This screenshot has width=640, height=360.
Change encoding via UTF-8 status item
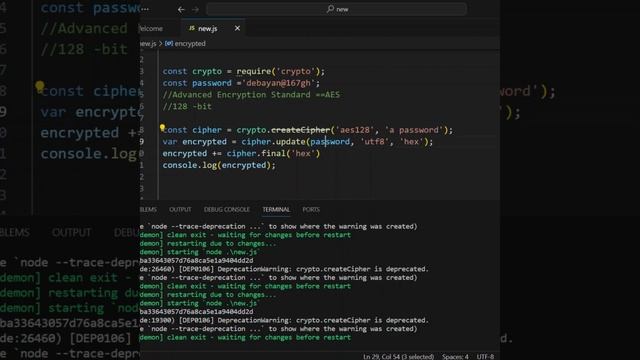[x=485, y=357]
